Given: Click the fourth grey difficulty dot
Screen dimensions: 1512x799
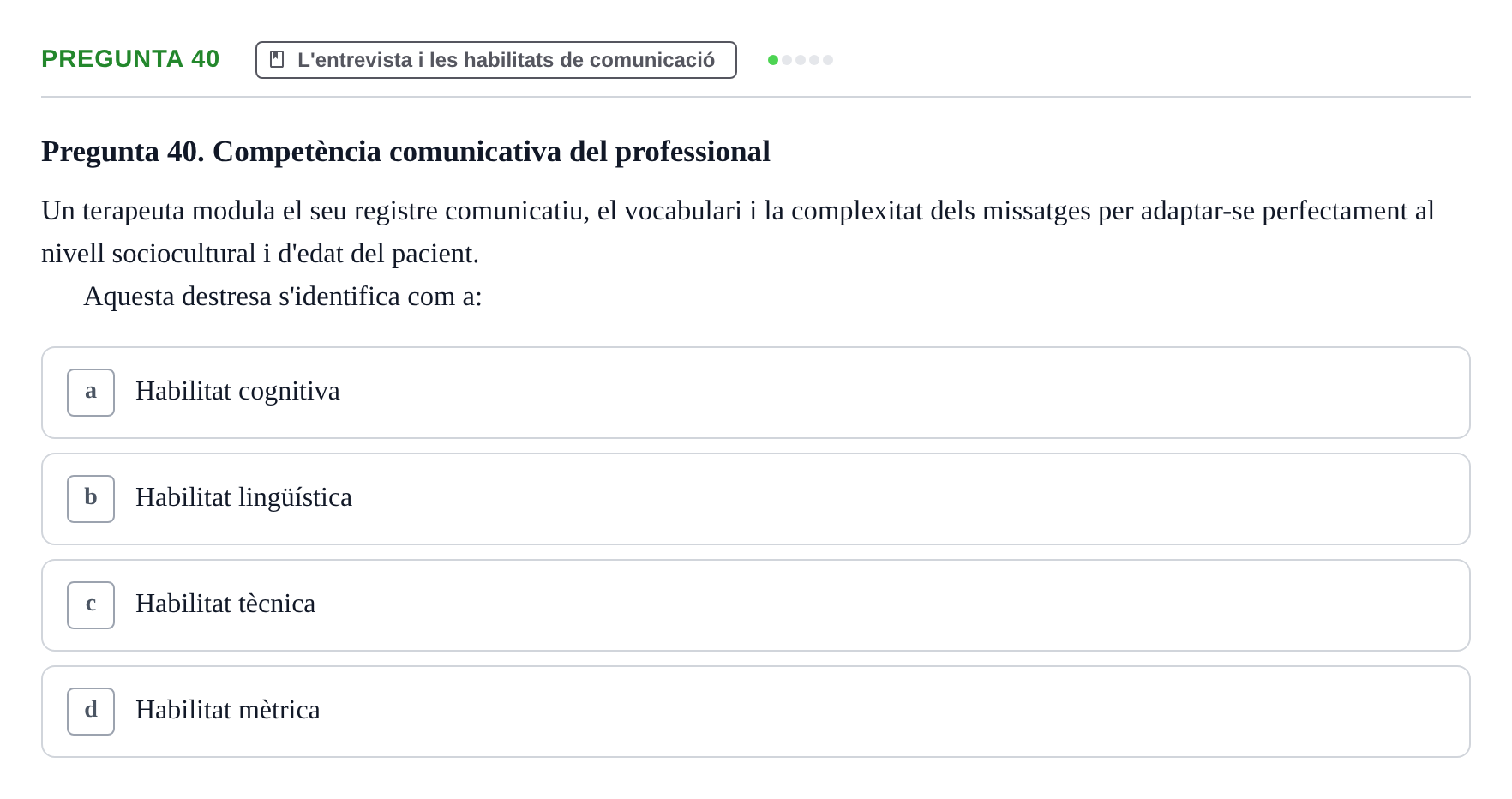Looking at the screenshot, I should [x=814, y=60].
